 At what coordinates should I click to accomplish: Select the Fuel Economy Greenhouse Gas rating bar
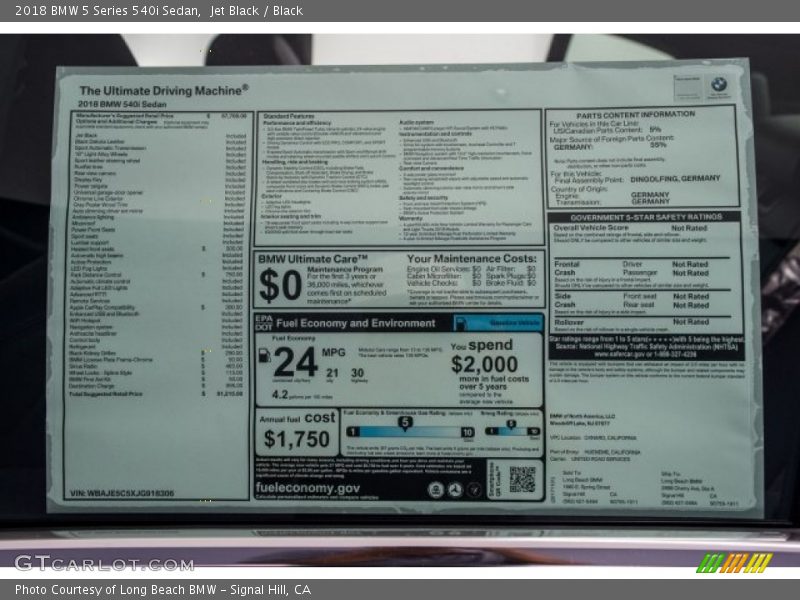[x=410, y=432]
